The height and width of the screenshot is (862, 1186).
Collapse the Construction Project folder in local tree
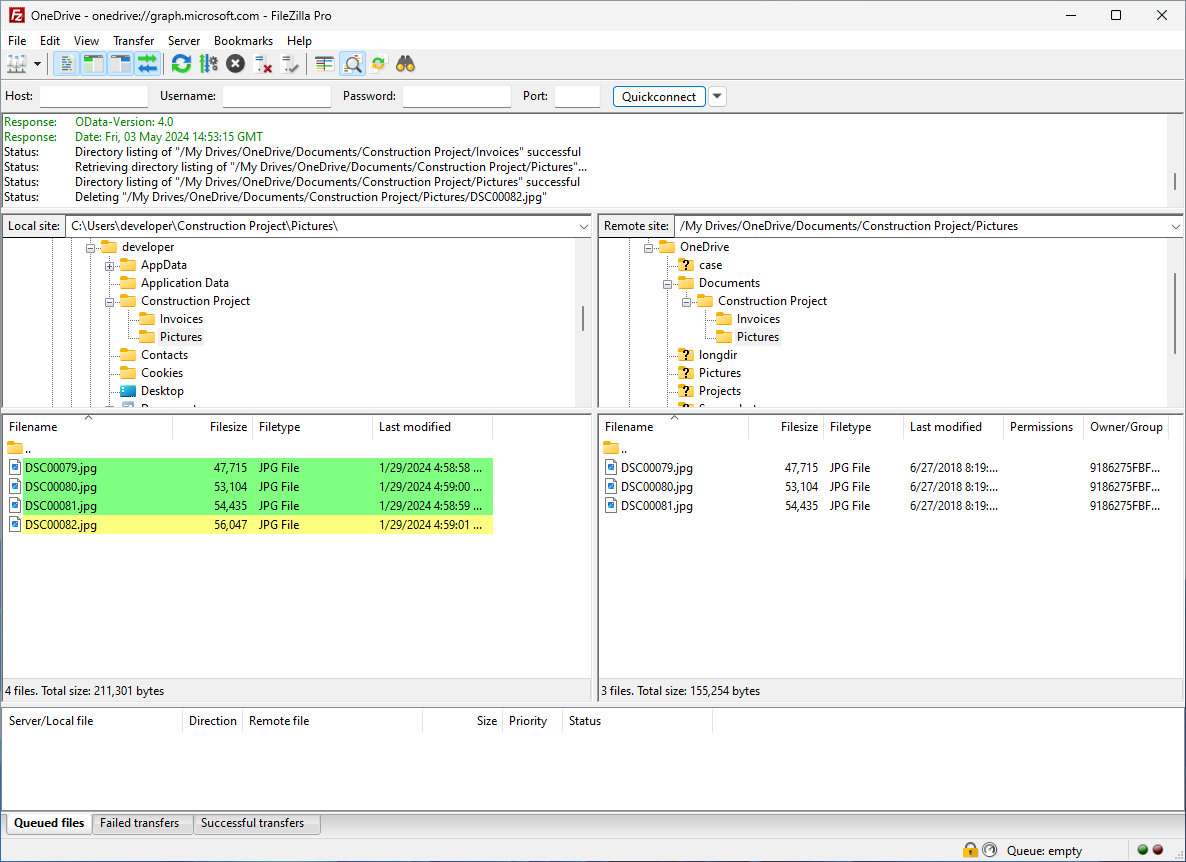(110, 300)
